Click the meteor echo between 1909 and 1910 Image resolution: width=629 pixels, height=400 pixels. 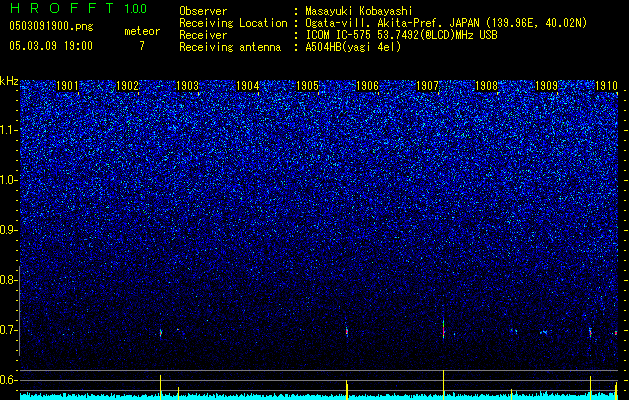click(x=590, y=333)
